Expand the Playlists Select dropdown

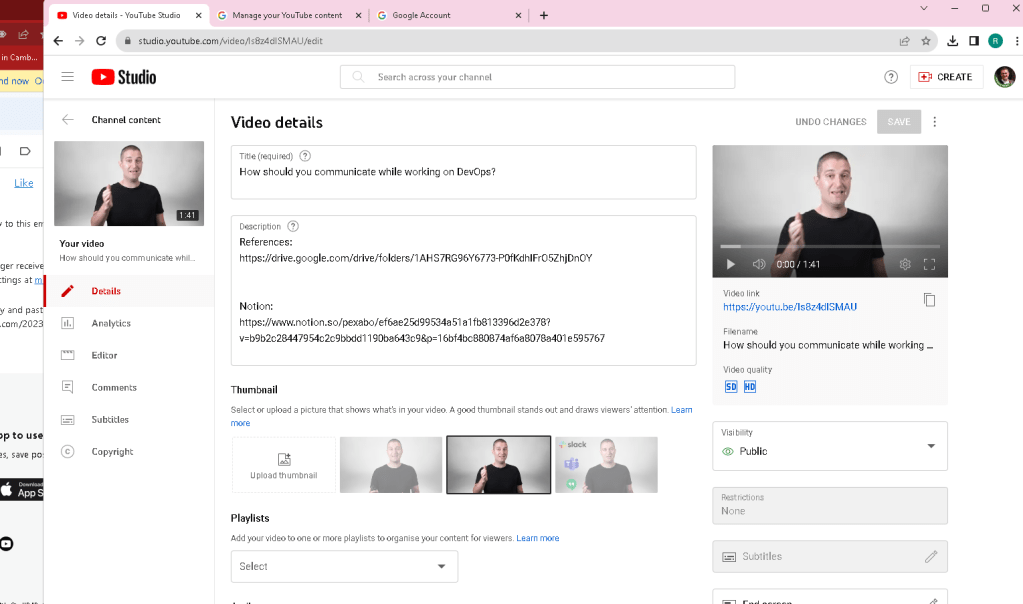click(344, 566)
